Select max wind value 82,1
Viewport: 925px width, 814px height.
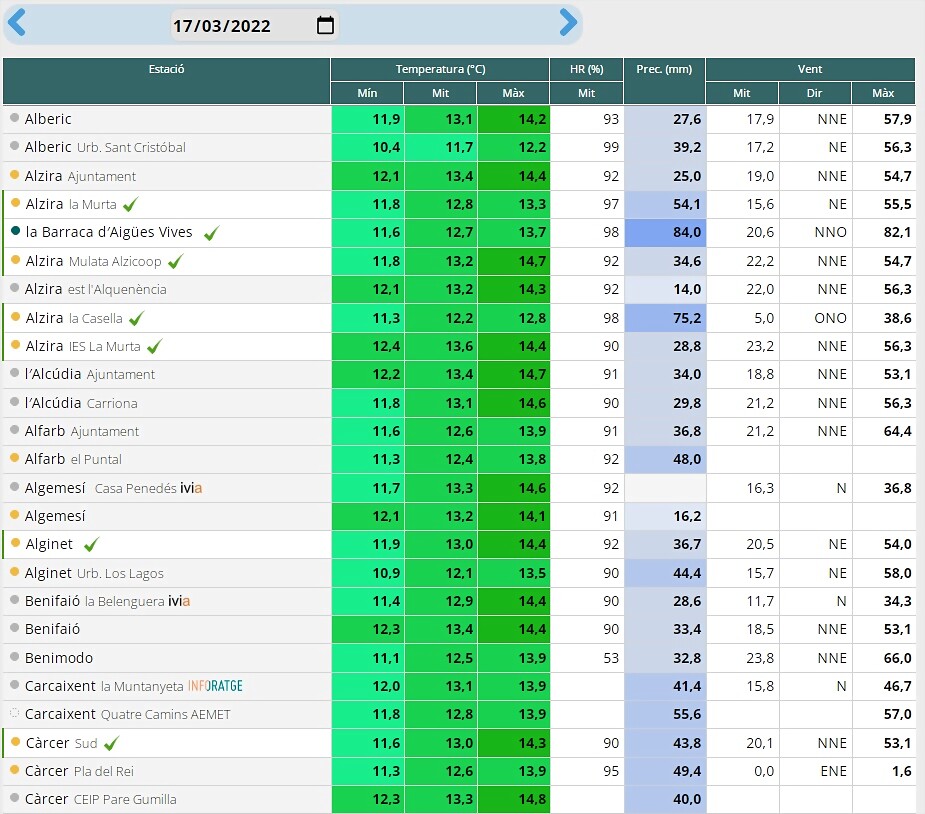[883, 233]
